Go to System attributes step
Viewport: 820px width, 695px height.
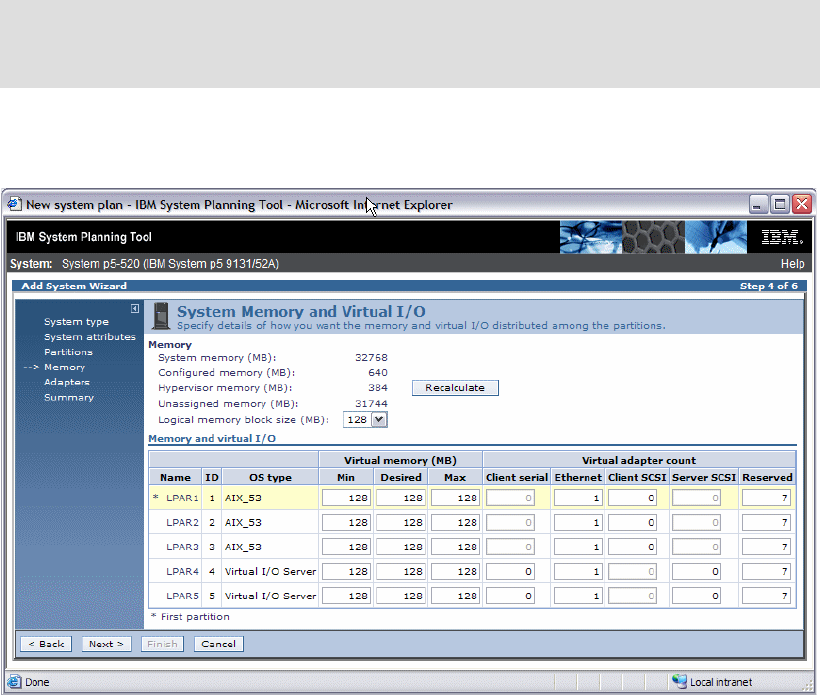click(90, 337)
